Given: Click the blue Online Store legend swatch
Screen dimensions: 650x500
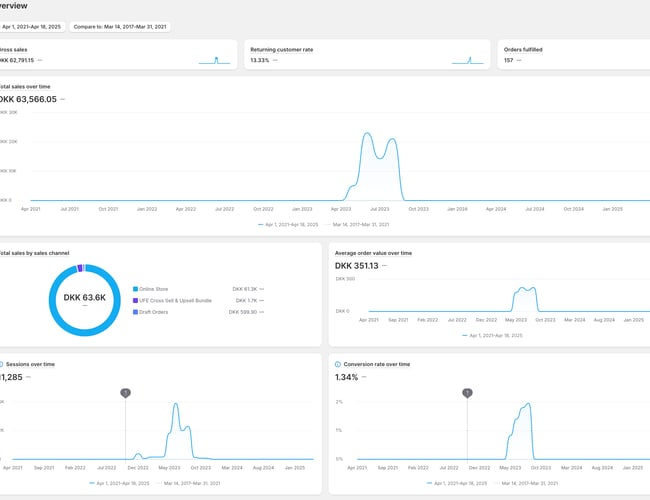Looking at the screenshot, I should pyautogui.click(x=136, y=288).
